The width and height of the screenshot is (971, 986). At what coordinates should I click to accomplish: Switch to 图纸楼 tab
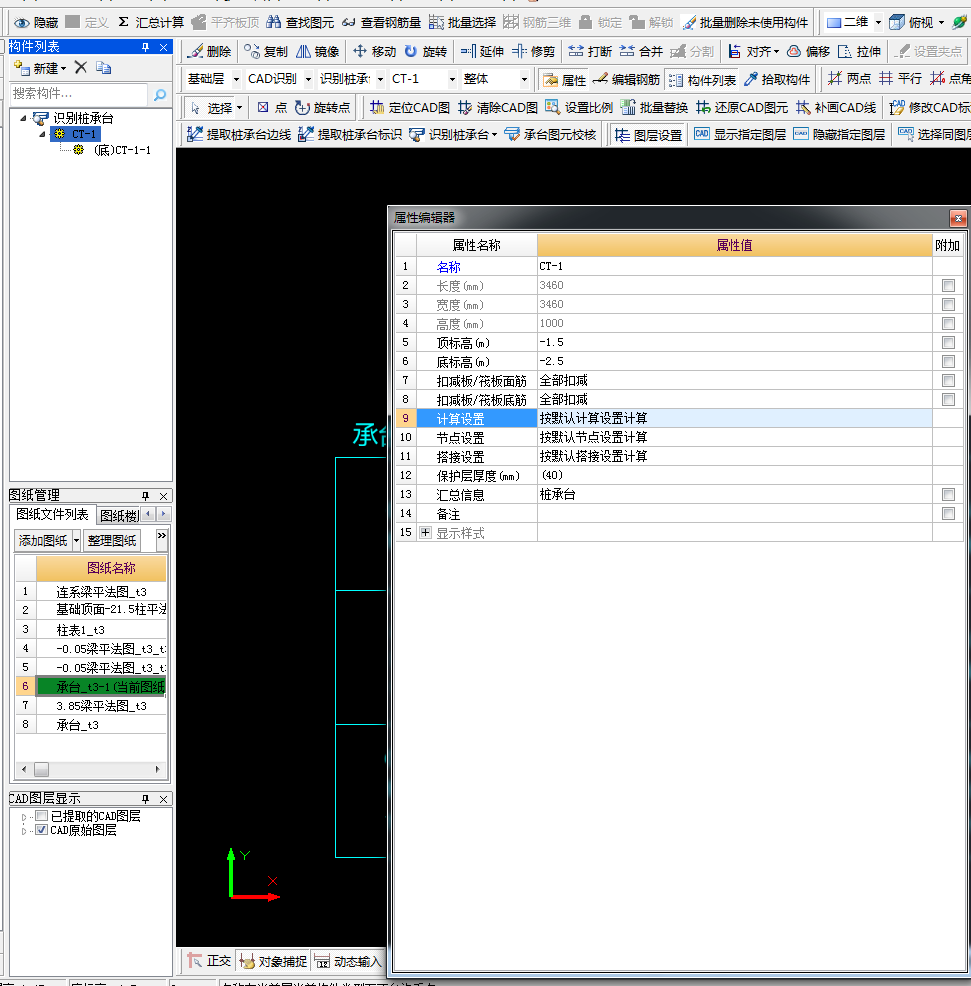[119, 516]
